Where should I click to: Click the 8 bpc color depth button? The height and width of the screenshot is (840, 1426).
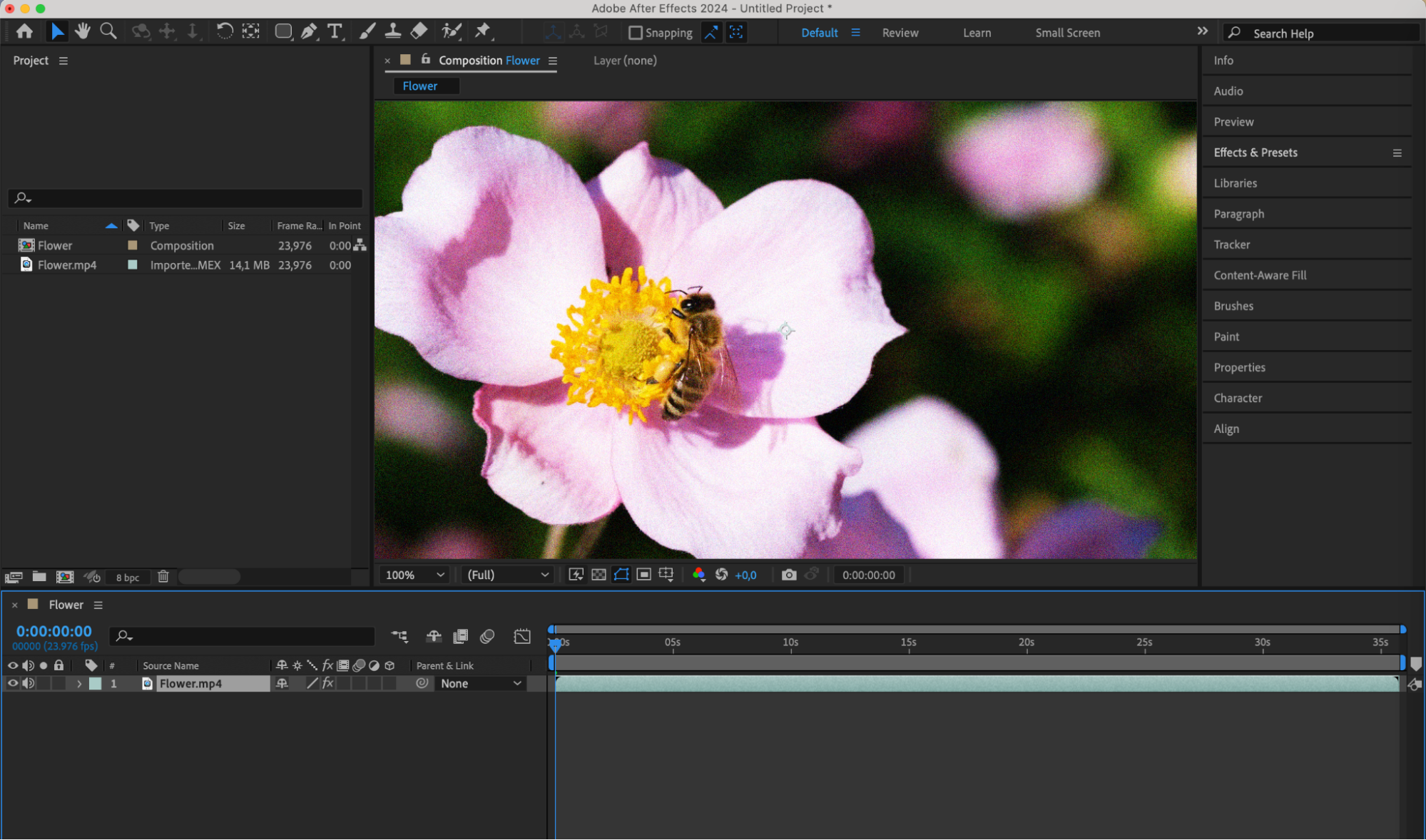pyautogui.click(x=128, y=578)
